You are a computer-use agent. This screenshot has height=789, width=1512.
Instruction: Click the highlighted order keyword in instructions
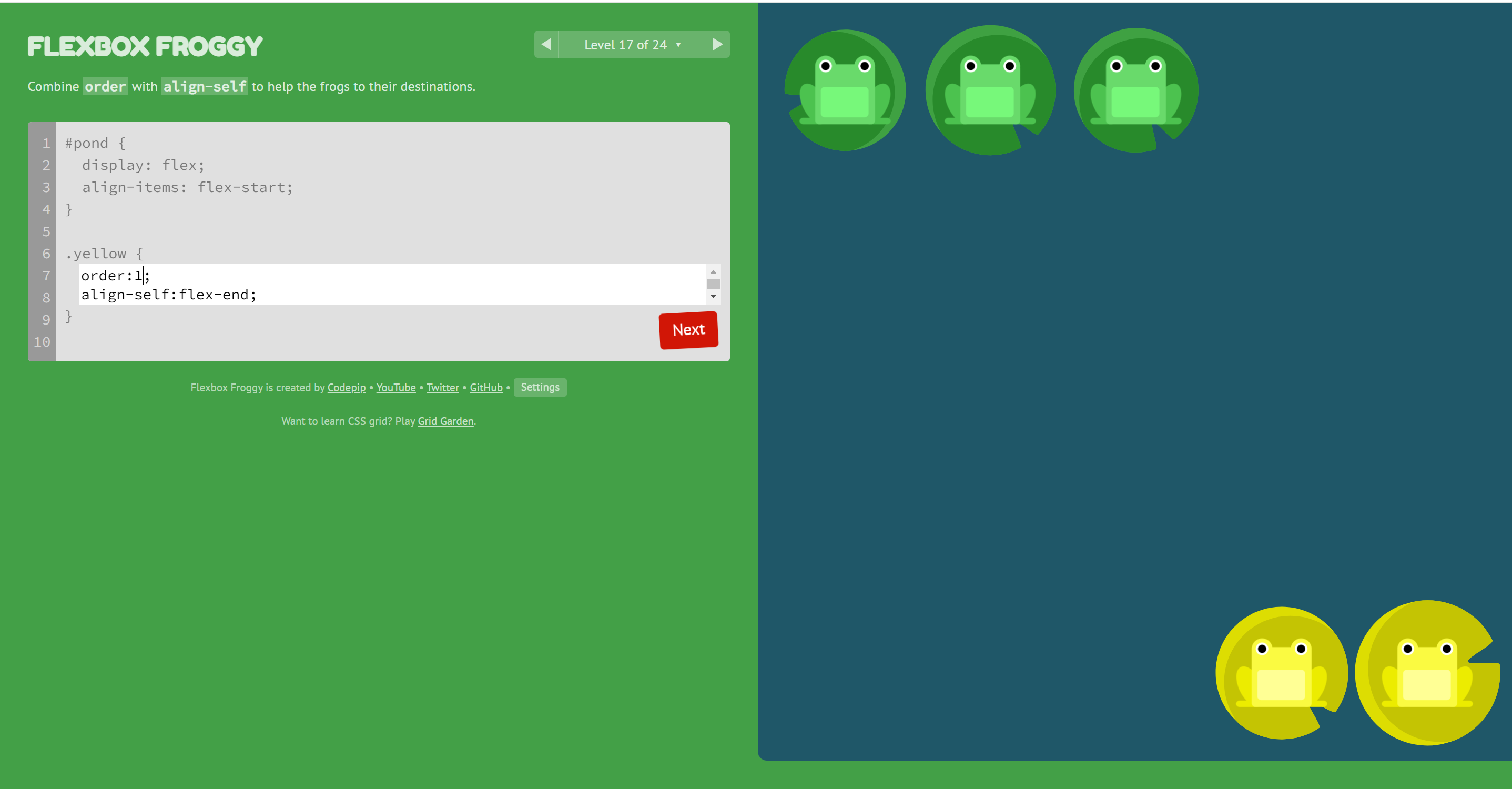point(105,87)
